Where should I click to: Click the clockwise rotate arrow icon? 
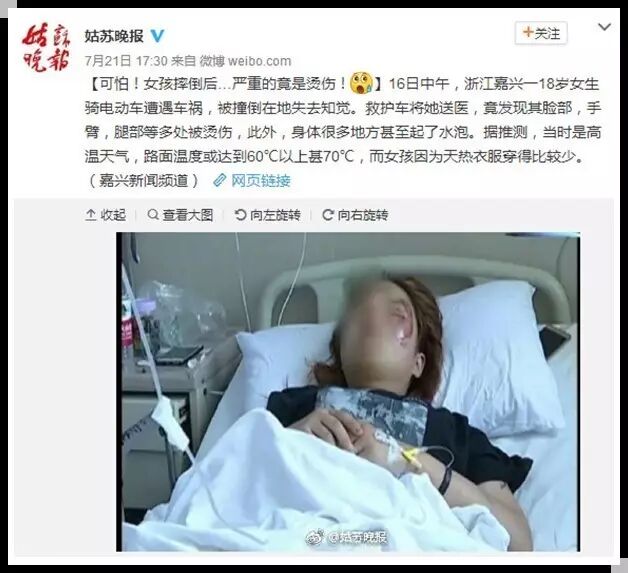coord(328,215)
